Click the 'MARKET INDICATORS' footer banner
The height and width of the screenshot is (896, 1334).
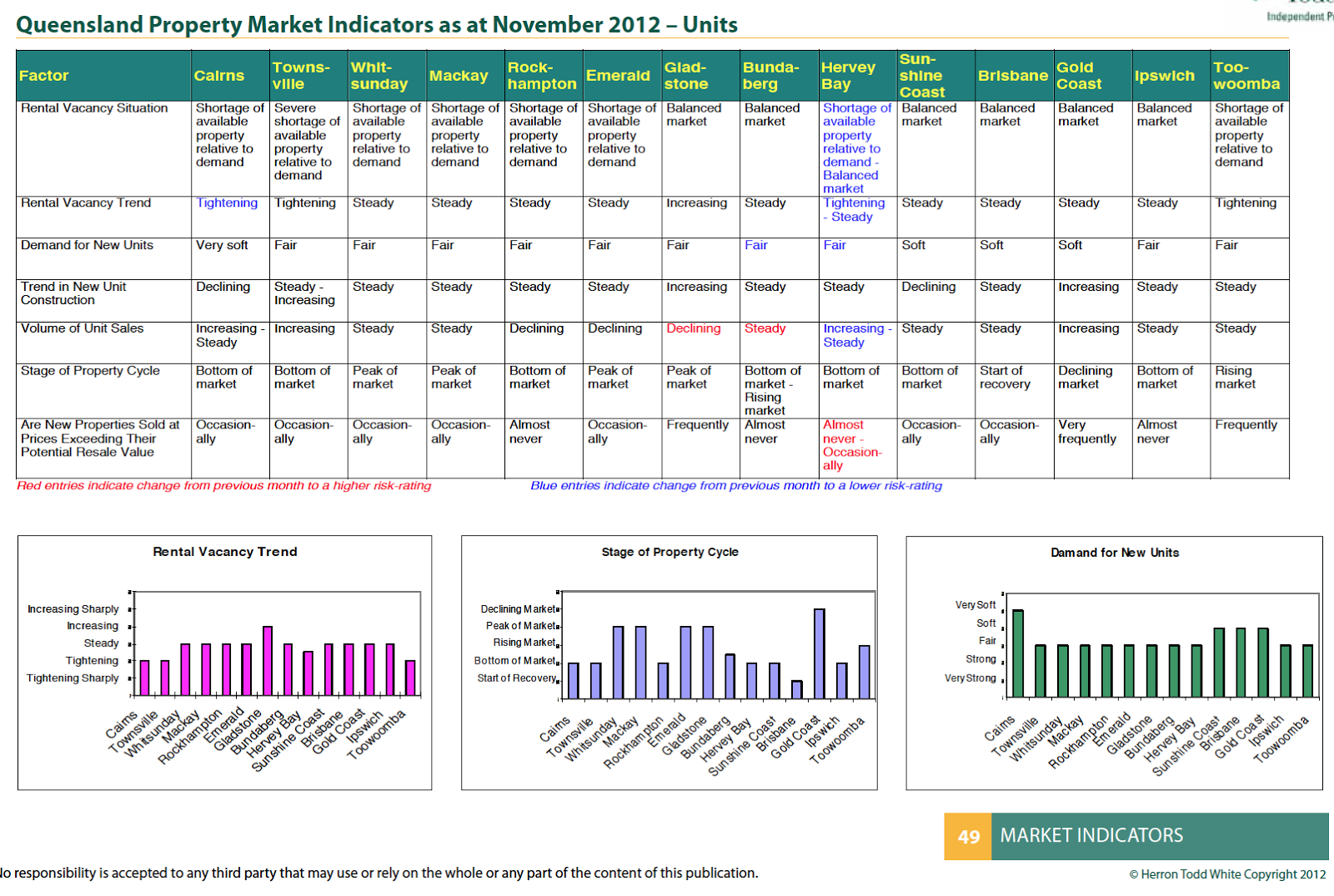pos(1160,836)
